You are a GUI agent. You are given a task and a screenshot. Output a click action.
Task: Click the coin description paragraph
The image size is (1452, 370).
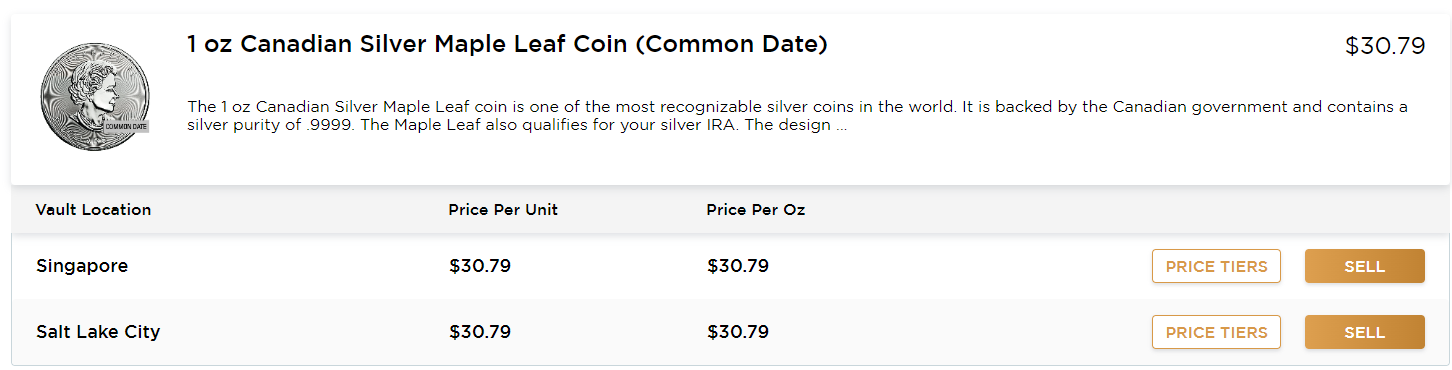point(797,116)
